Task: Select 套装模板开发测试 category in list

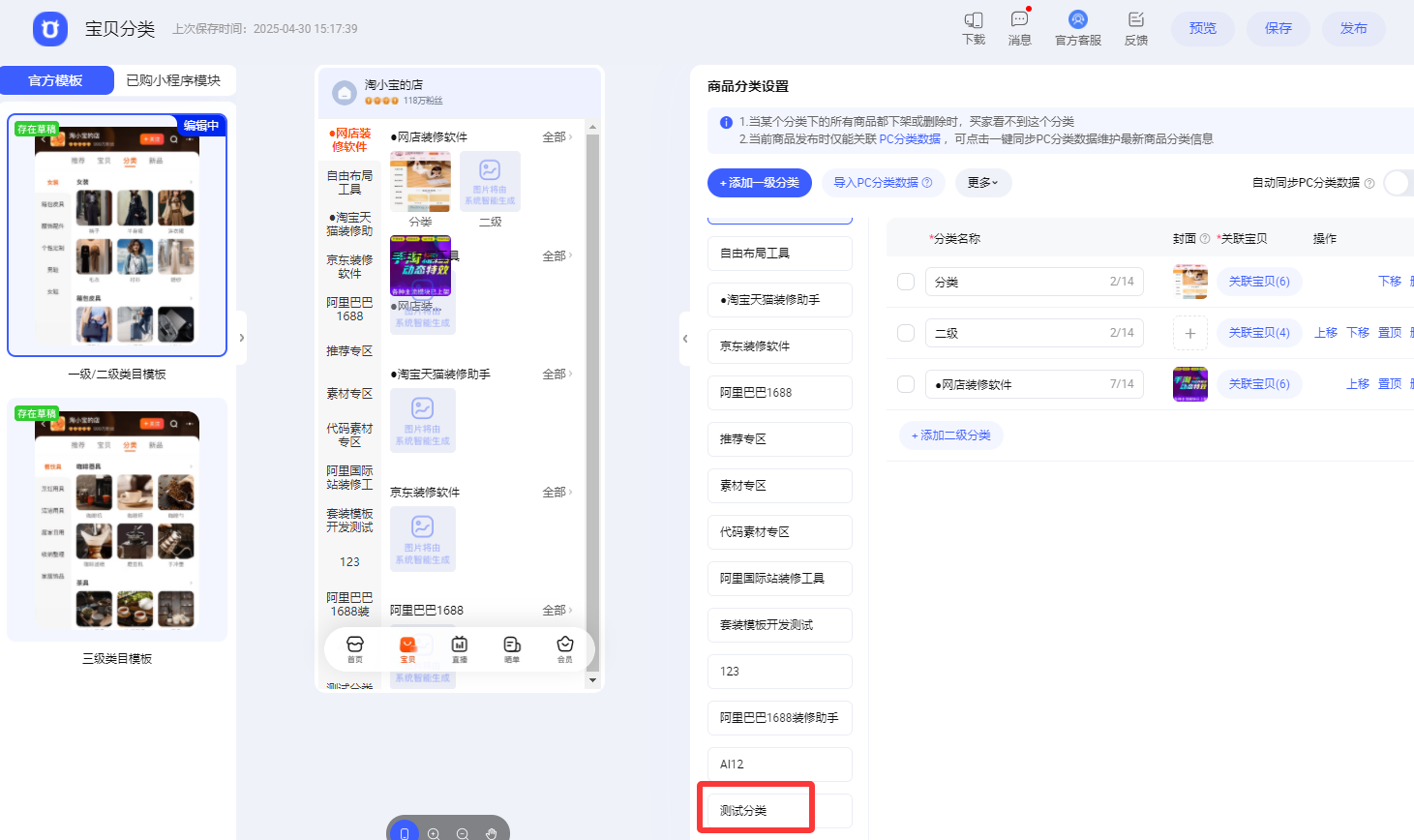Action: 780,625
